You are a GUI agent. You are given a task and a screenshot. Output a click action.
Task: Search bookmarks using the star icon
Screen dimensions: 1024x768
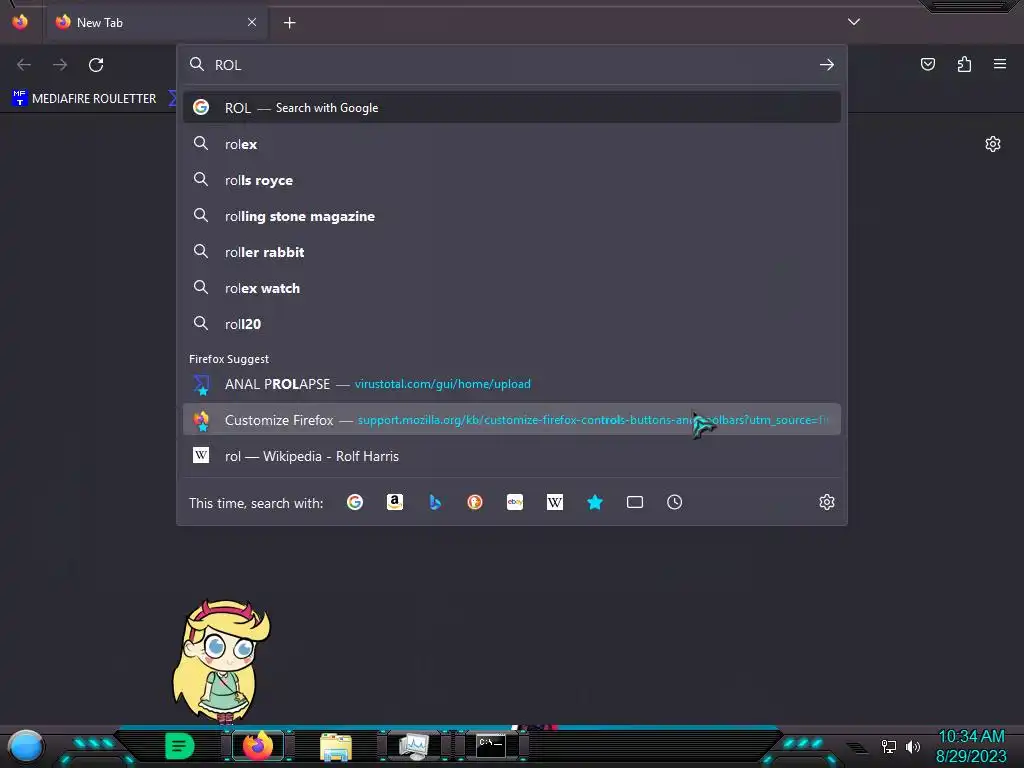click(595, 502)
